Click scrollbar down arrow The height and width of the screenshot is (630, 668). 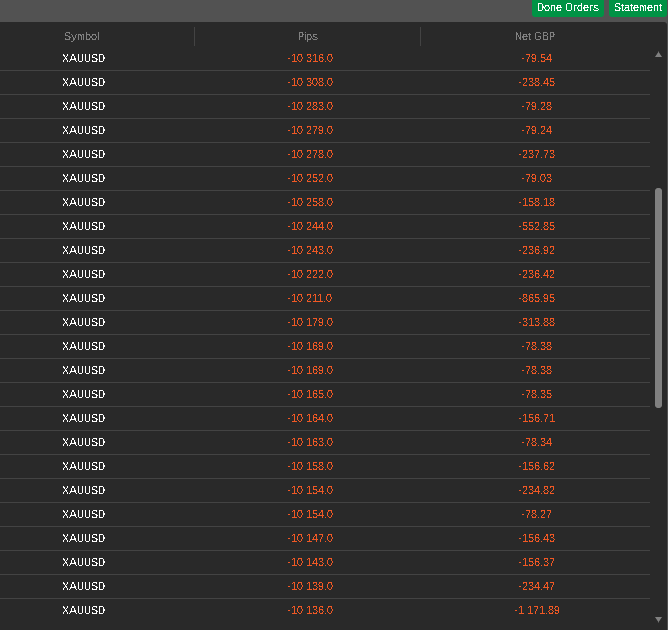(x=658, y=619)
